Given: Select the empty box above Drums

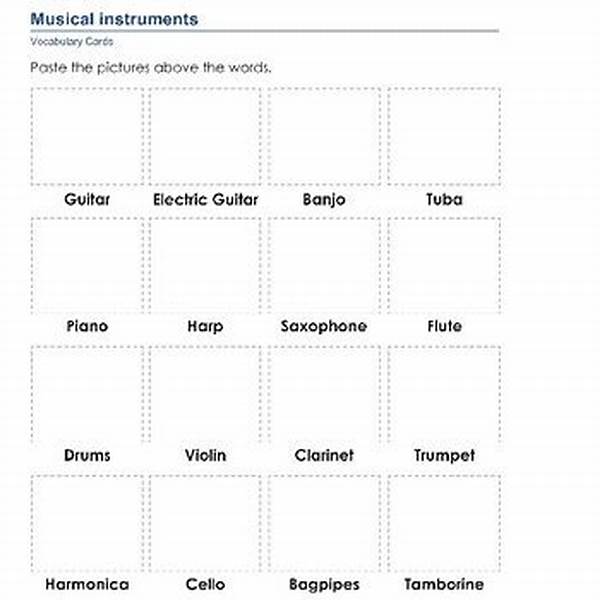Looking at the screenshot, I should coord(87,393).
